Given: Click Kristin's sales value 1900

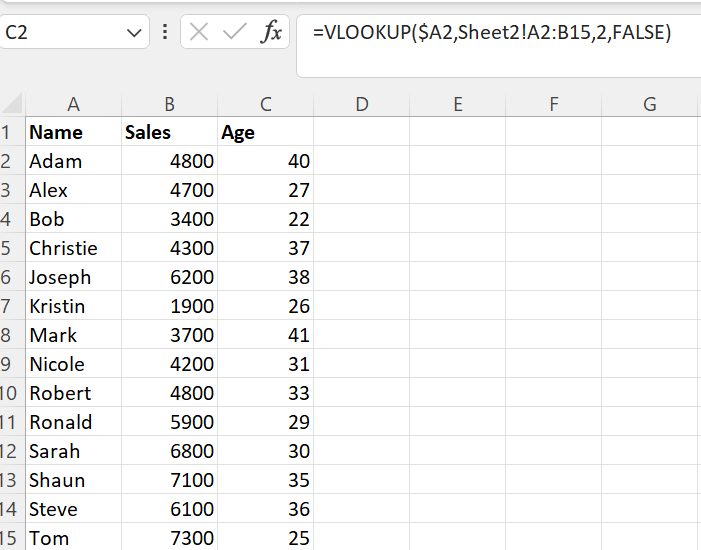Looking at the screenshot, I should 169,305.
